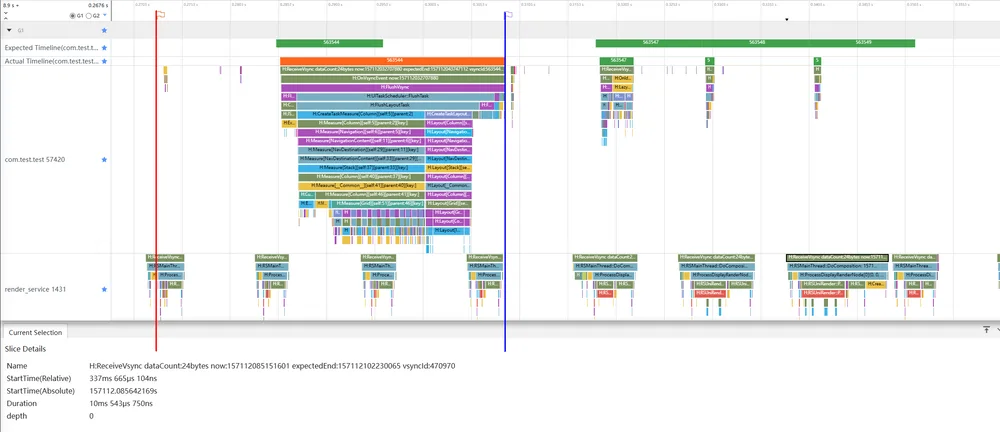The width and height of the screenshot is (1000, 432).
Task: Select Expected Timeline slice 563544
Action: (329, 43)
